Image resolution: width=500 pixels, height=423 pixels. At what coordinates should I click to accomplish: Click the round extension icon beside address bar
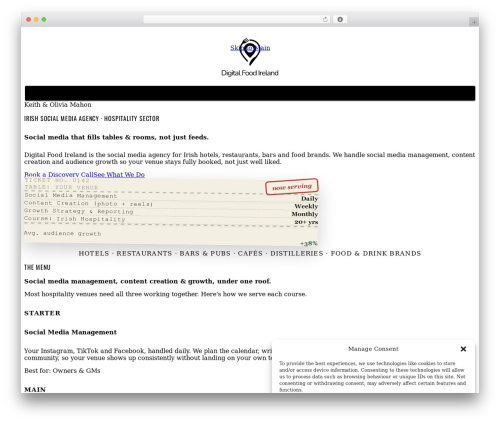(x=340, y=19)
